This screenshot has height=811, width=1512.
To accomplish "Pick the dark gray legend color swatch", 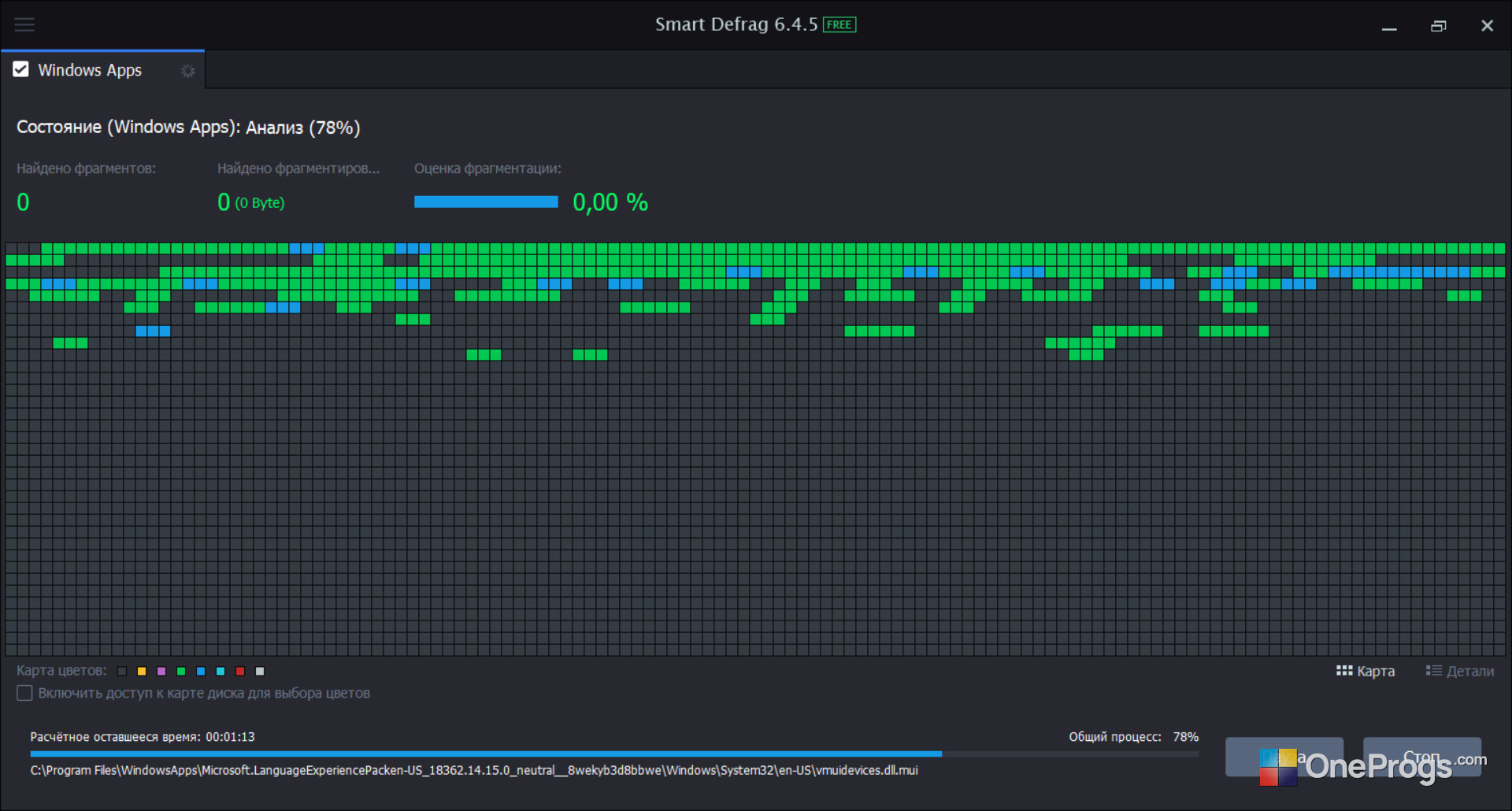I will click(x=122, y=671).
